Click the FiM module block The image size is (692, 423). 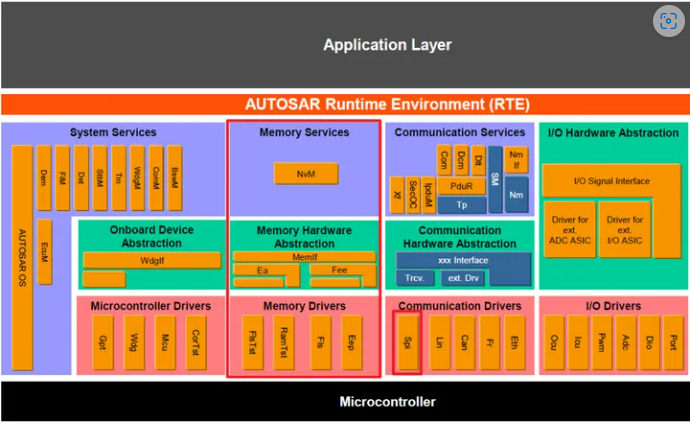[x=62, y=178]
